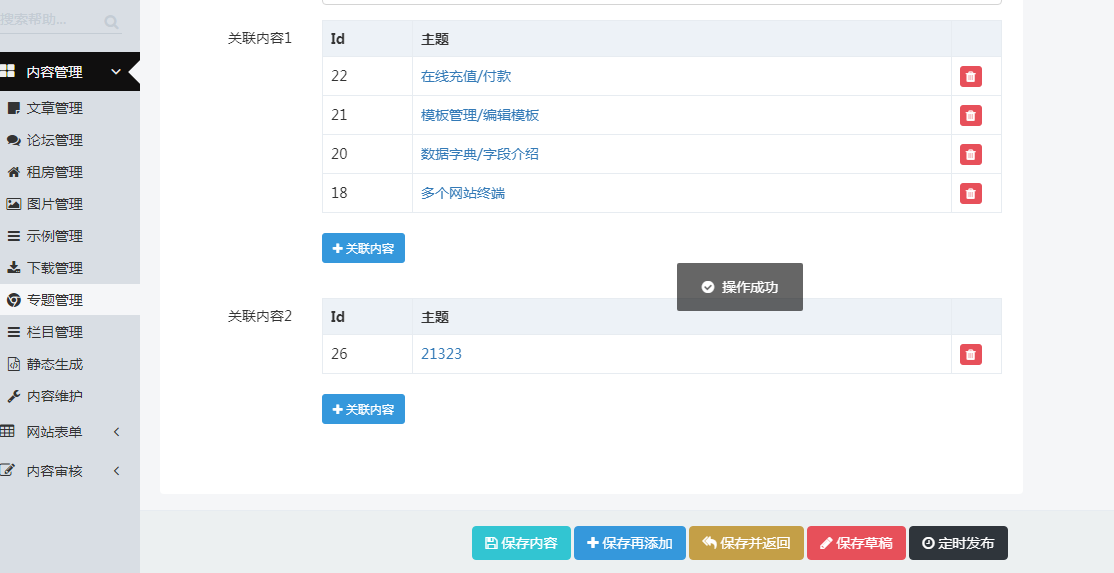
Task: Click the 保存内容 button
Action: pos(521,543)
